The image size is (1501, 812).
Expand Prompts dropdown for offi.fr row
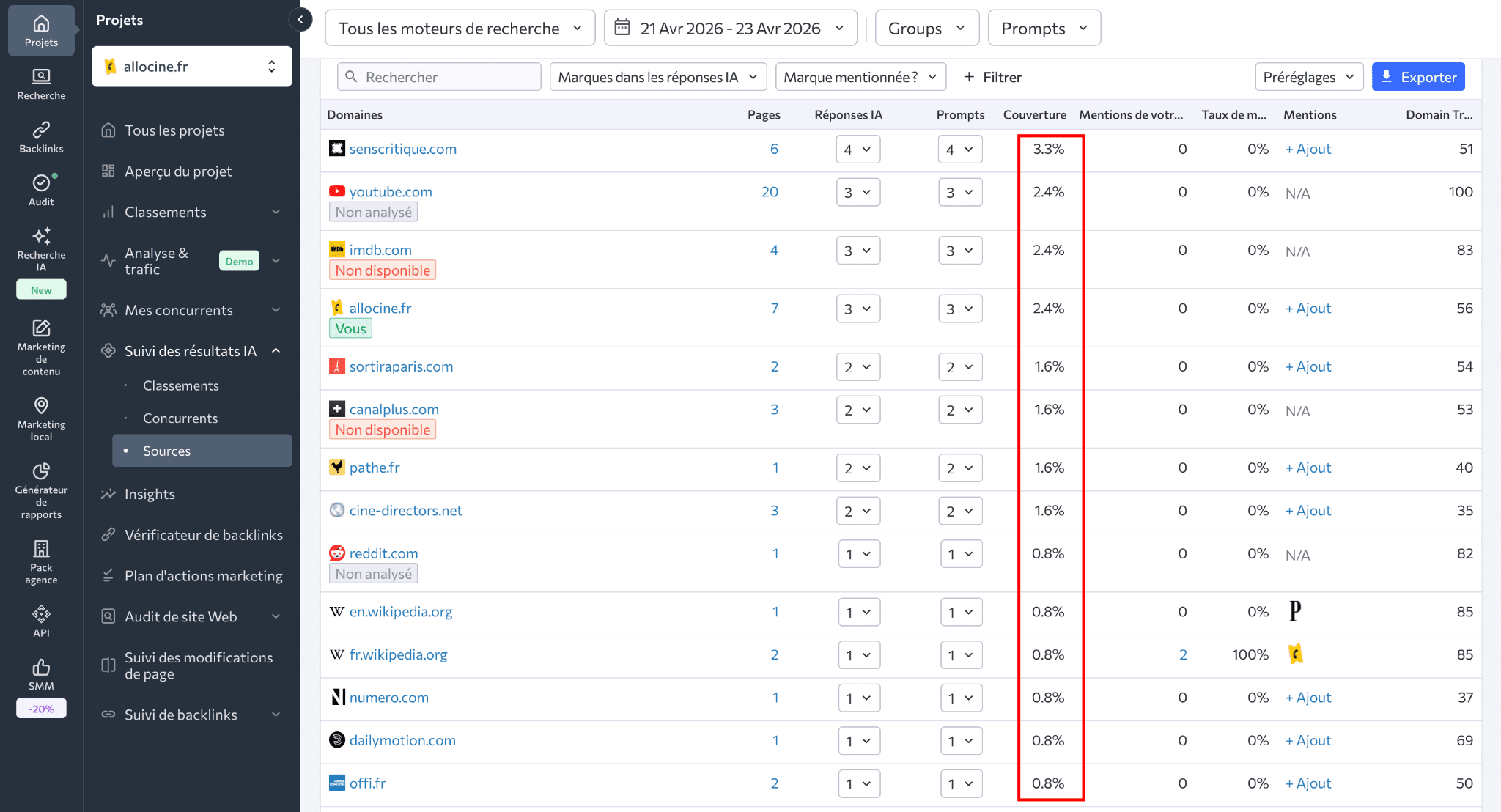pos(960,783)
